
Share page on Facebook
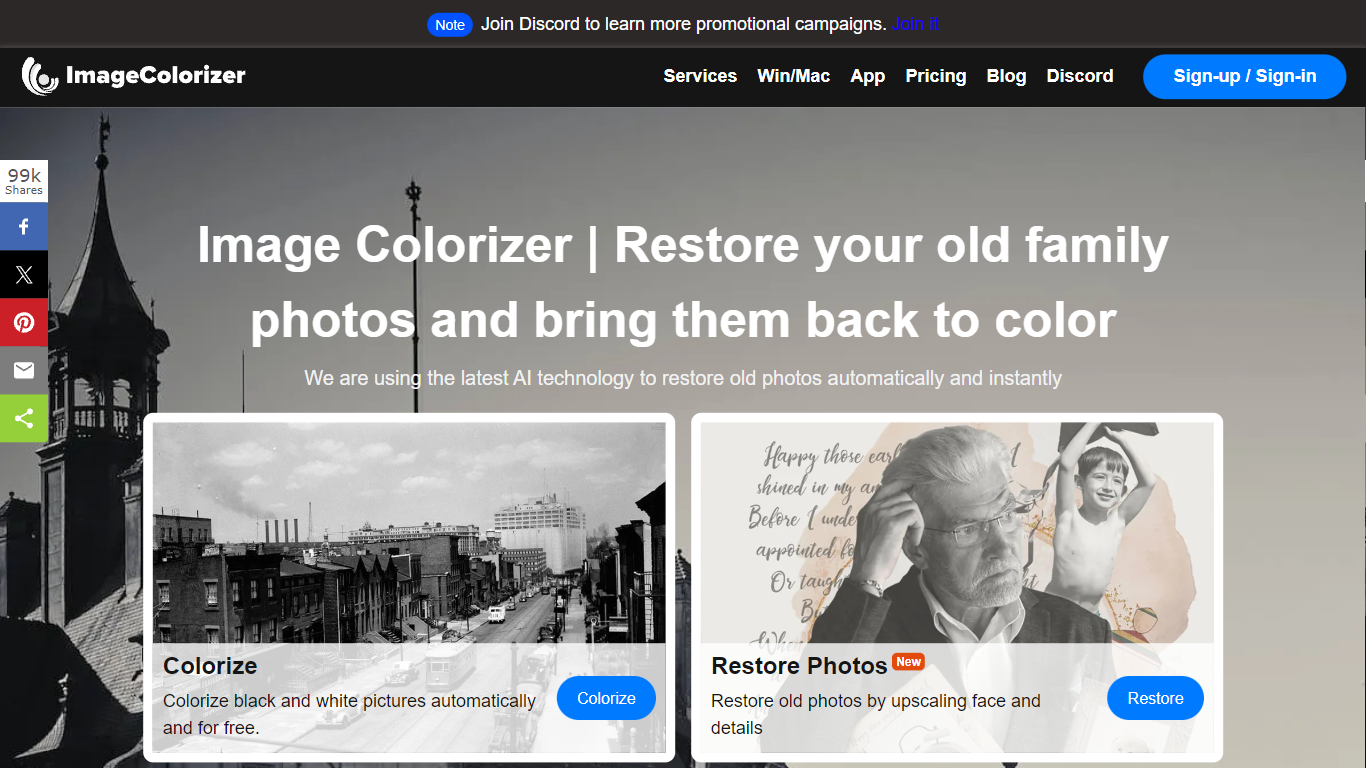pyautogui.click(x=24, y=226)
